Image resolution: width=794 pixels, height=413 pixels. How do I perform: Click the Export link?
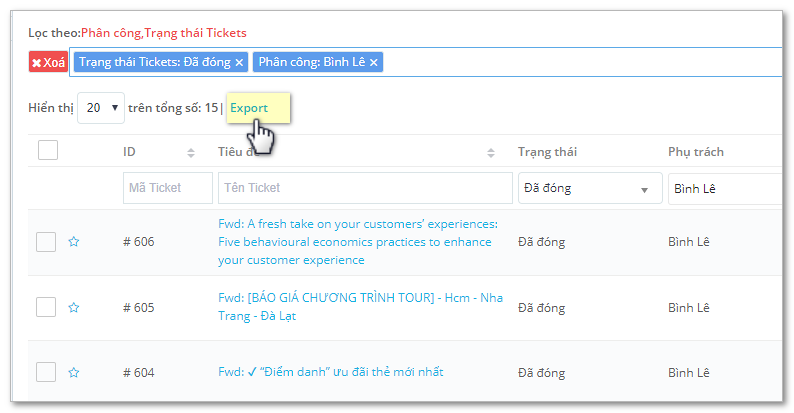pos(249,108)
